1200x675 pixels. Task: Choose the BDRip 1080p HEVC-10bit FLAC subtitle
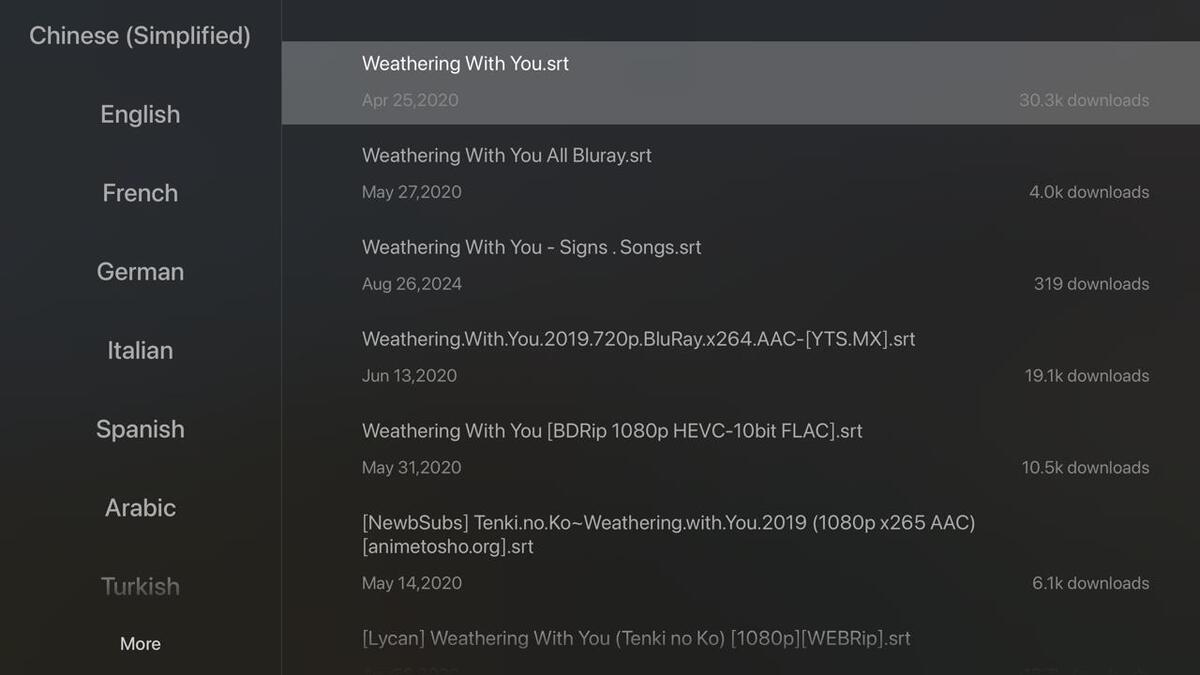click(611, 432)
